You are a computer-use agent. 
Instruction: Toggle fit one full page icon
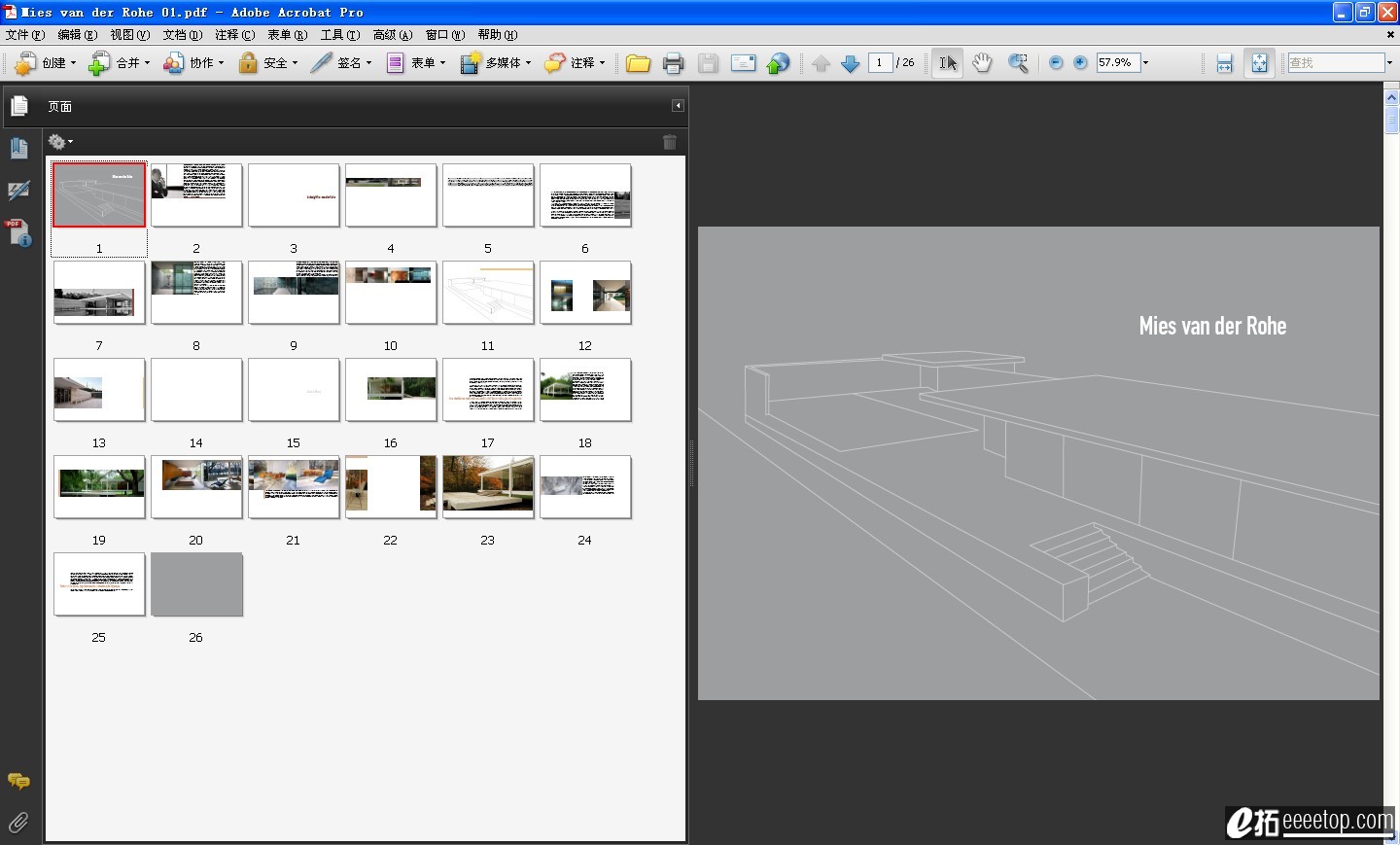(1259, 63)
